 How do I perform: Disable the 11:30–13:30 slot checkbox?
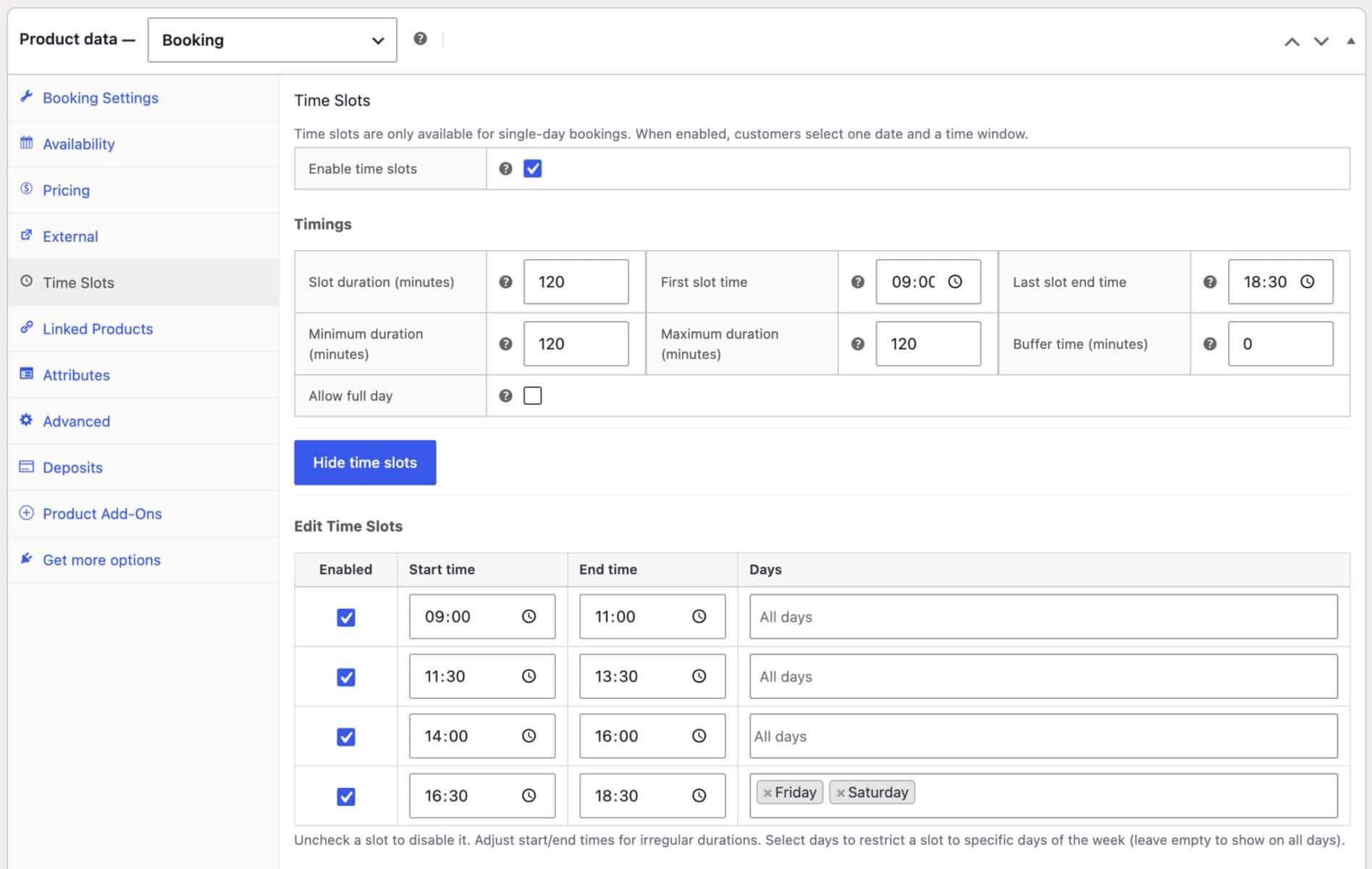(346, 677)
